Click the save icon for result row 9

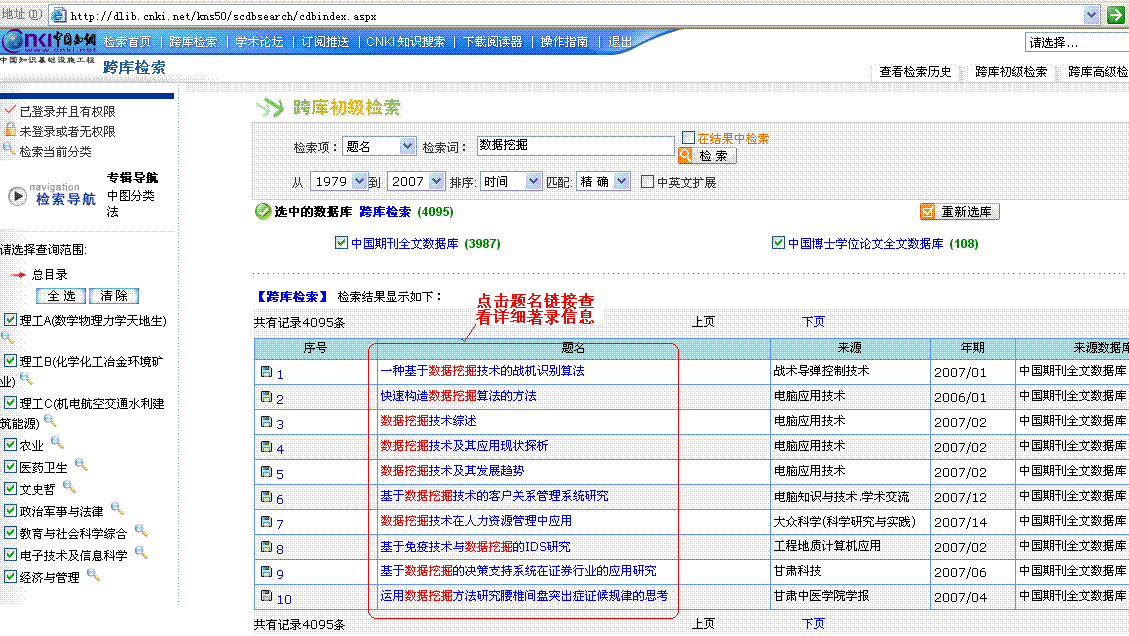266,572
